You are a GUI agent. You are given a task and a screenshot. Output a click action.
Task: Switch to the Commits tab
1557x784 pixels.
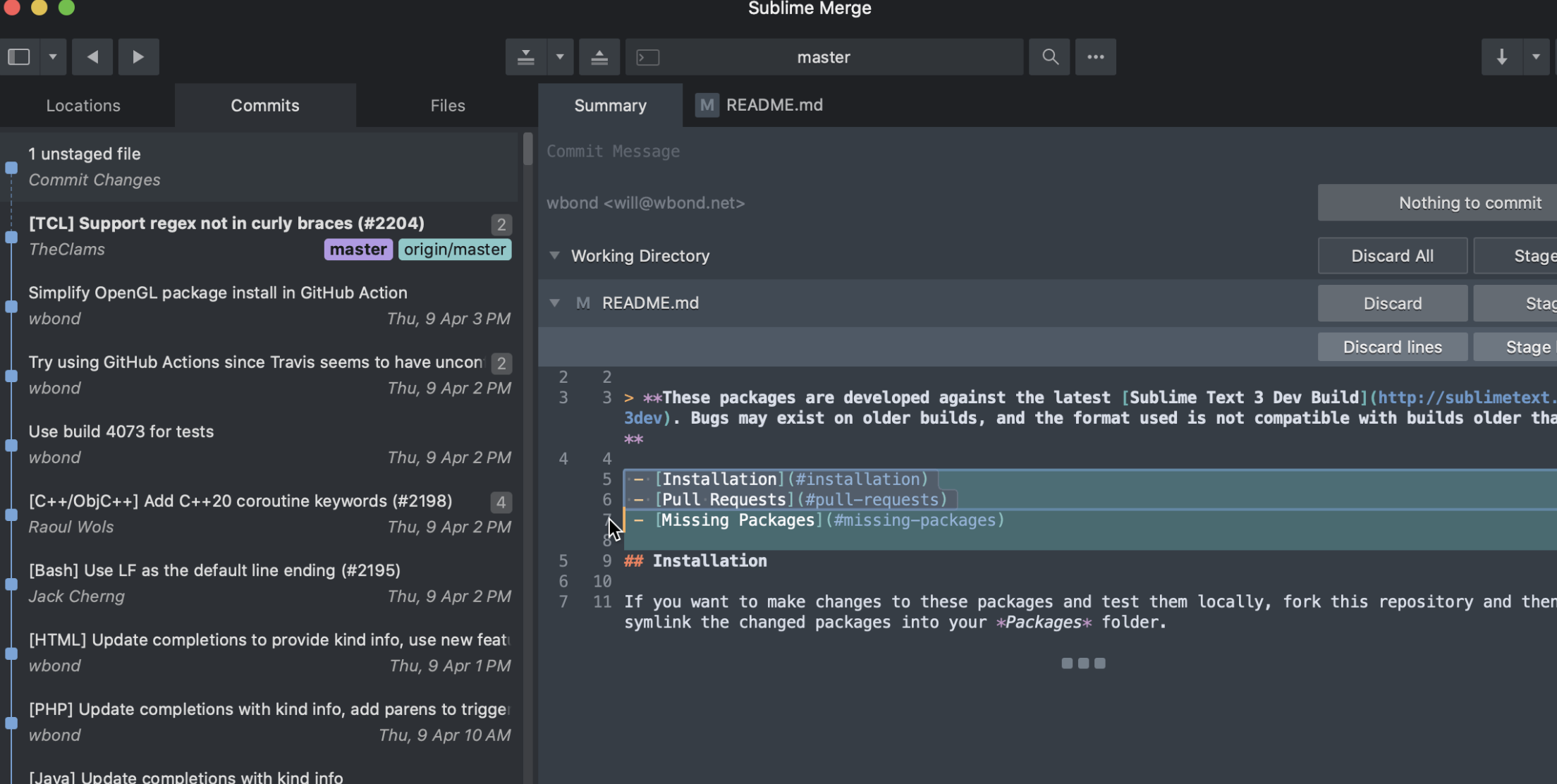265,105
